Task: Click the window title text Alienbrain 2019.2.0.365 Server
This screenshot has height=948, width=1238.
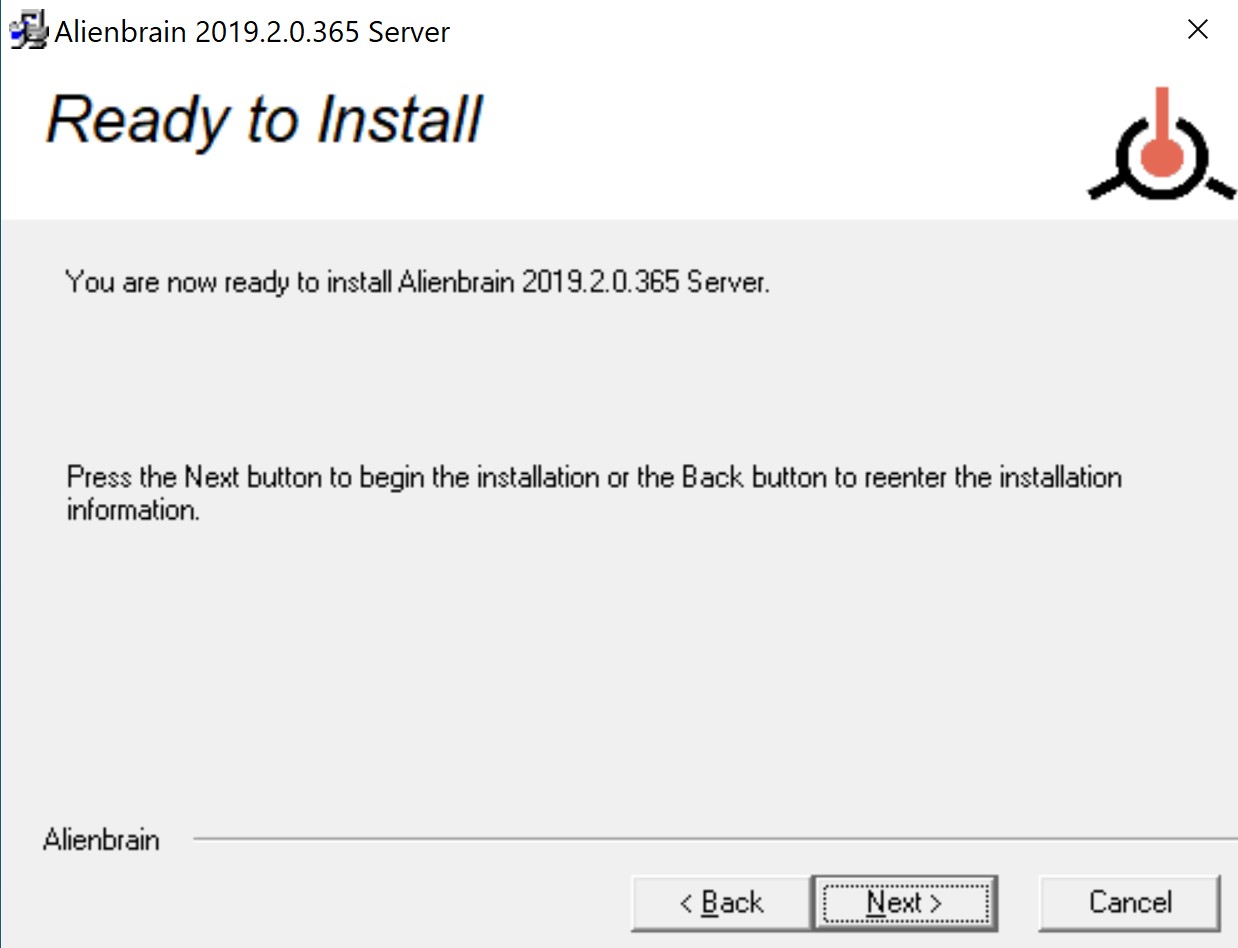Action: click(x=252, y=32)
